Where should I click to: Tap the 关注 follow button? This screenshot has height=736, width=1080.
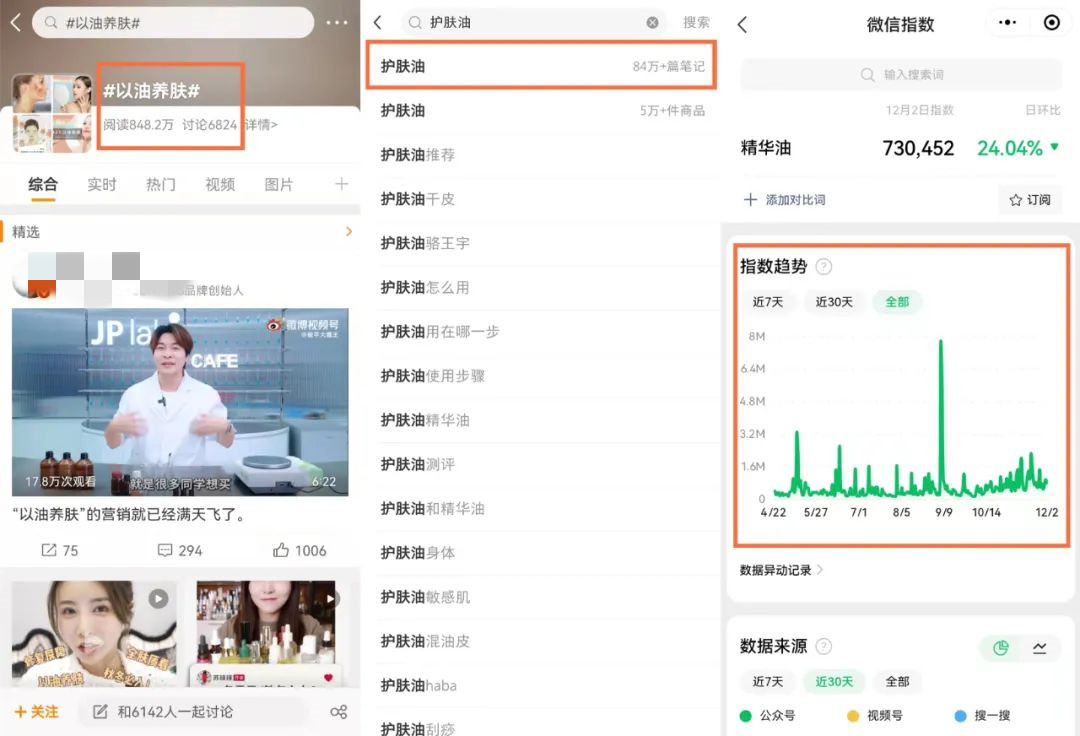point(38,711)
